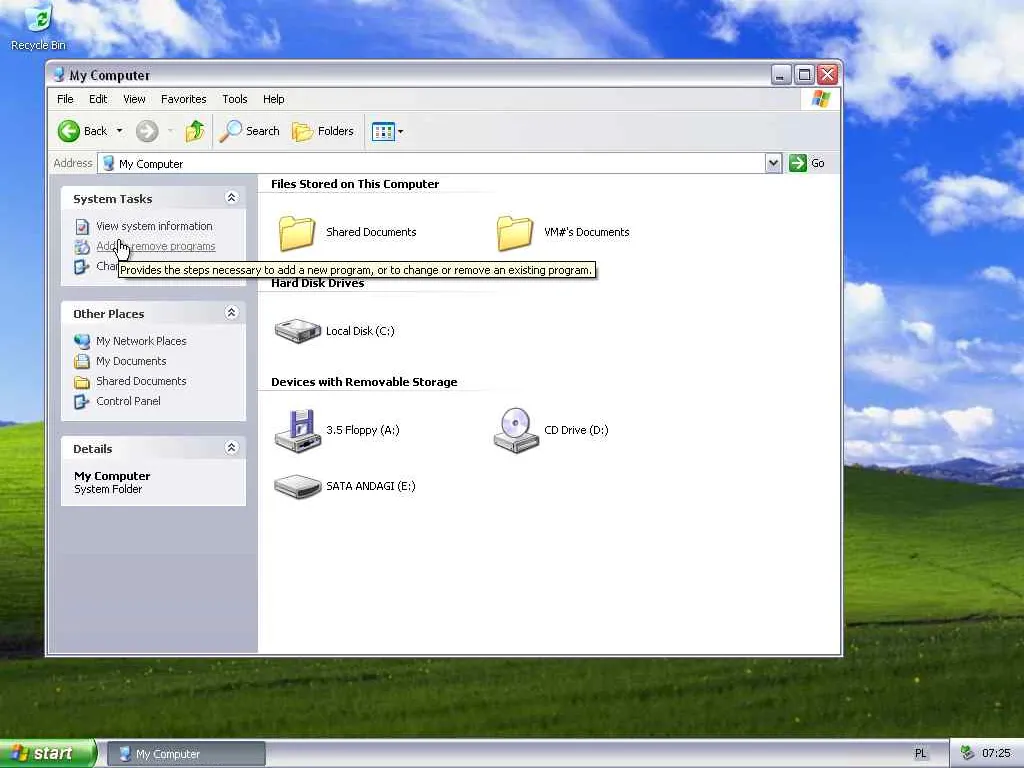Collapse the Details panel
The width and height of the screenshot is (1024, 768).
coord(231,448)
